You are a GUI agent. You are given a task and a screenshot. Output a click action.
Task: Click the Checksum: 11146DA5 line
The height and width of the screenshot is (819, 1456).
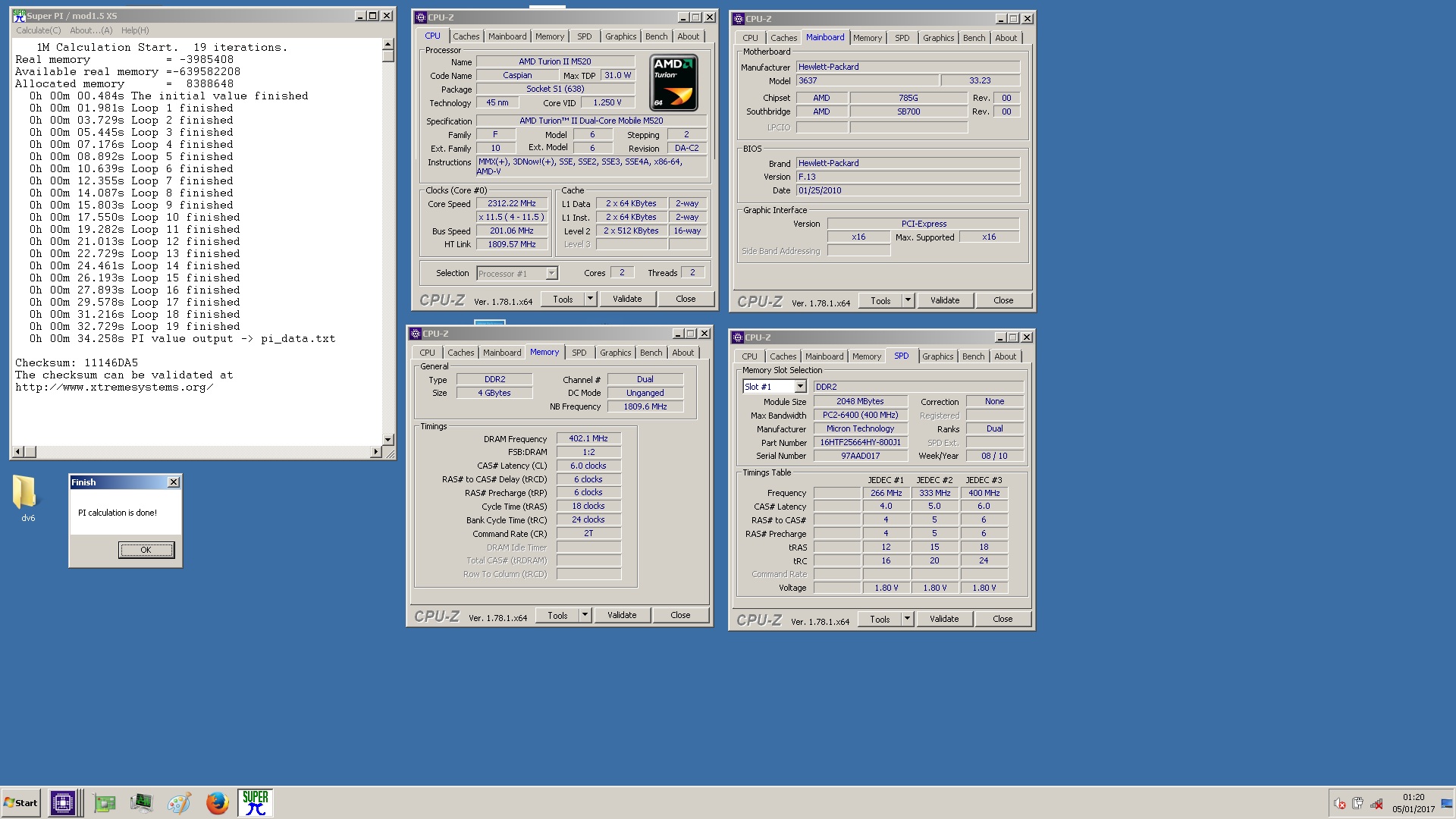tap(77, 362)
